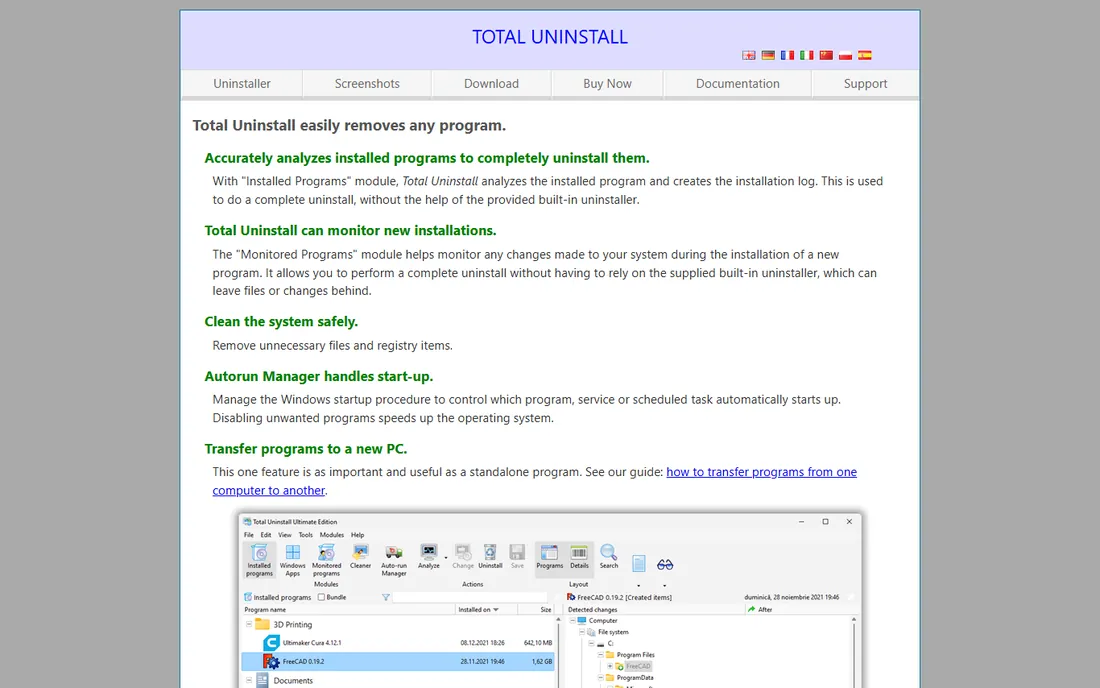Screen dimensions: 1100x688
Task: Click the '08.12.2021 18:26' install date cell
Action: (483, 642)
